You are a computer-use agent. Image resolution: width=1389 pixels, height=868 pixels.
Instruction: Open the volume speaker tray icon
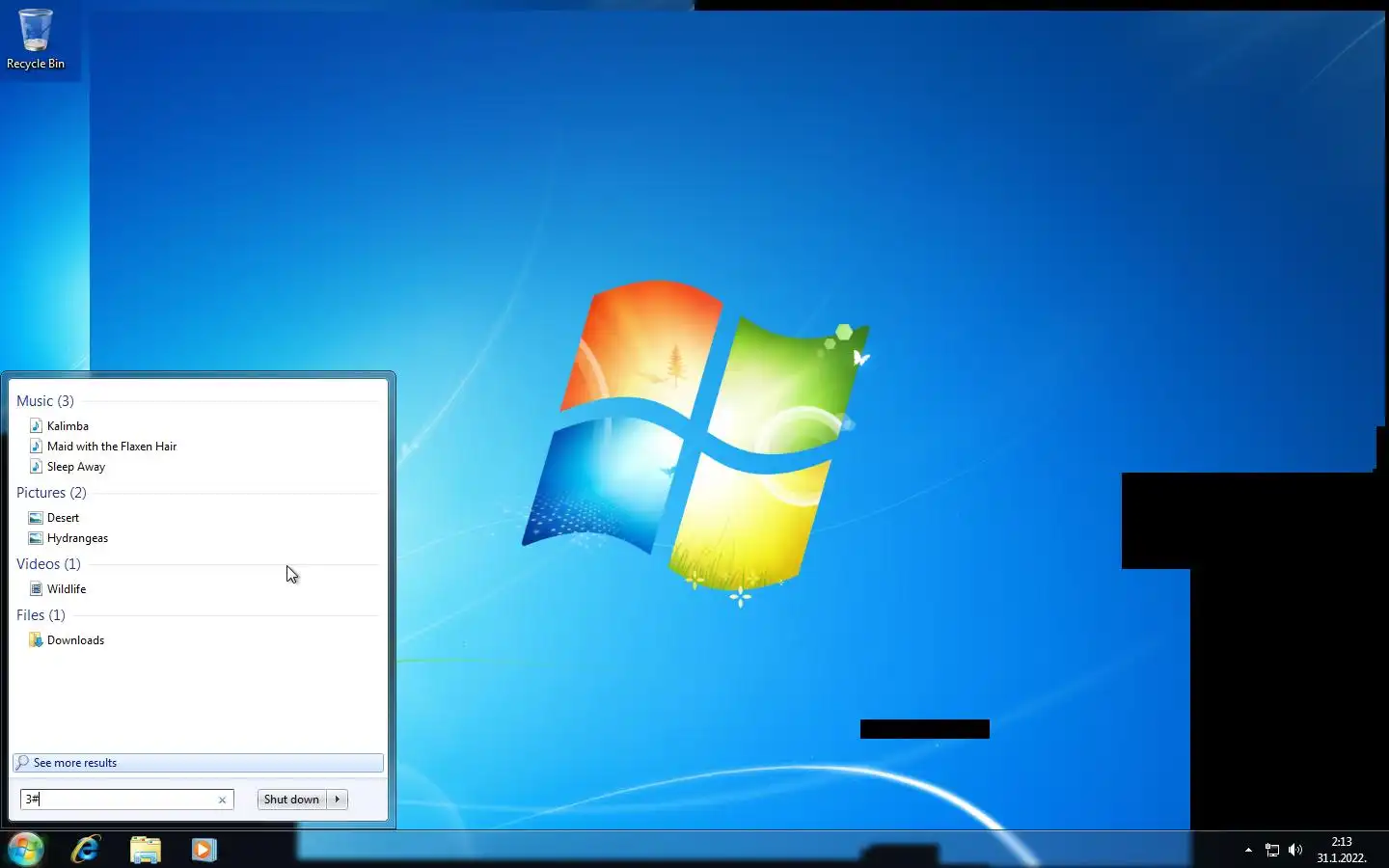point(1295,850)
